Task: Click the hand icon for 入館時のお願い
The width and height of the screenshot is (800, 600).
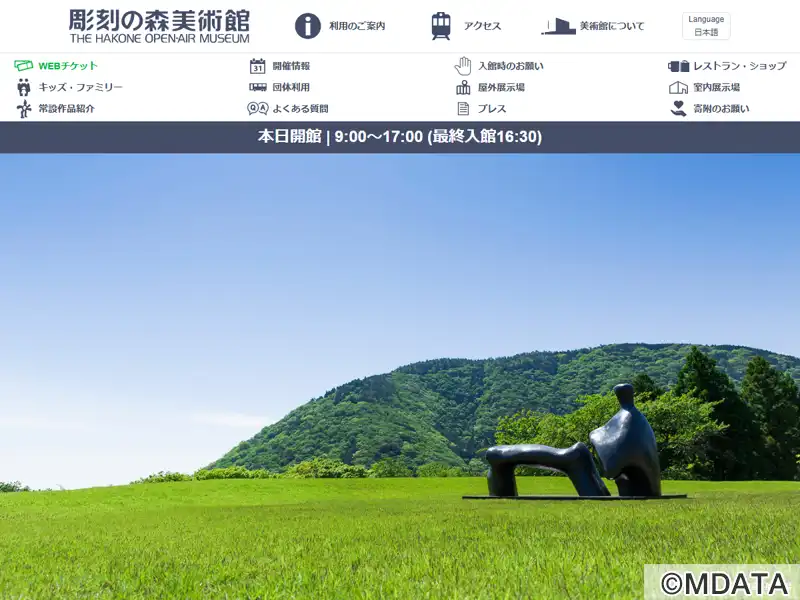Action: 463,66
